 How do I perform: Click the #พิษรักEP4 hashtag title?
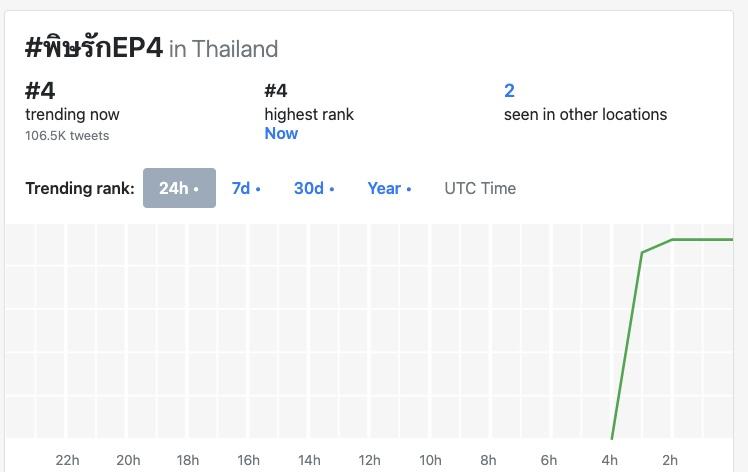(94, 48)
